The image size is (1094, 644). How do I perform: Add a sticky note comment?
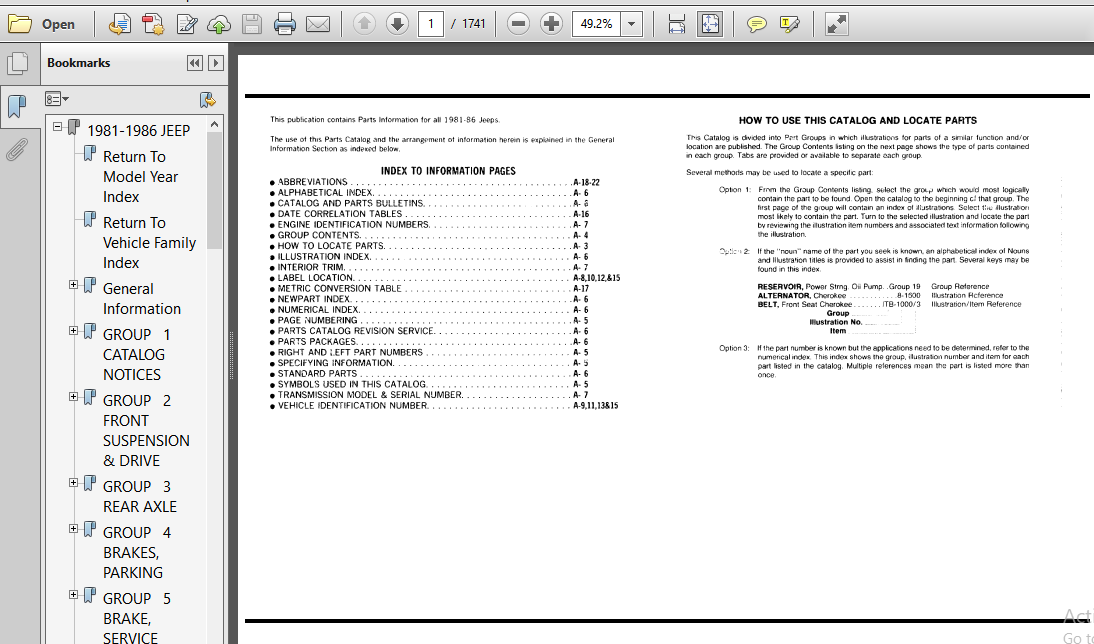(756, 24)
